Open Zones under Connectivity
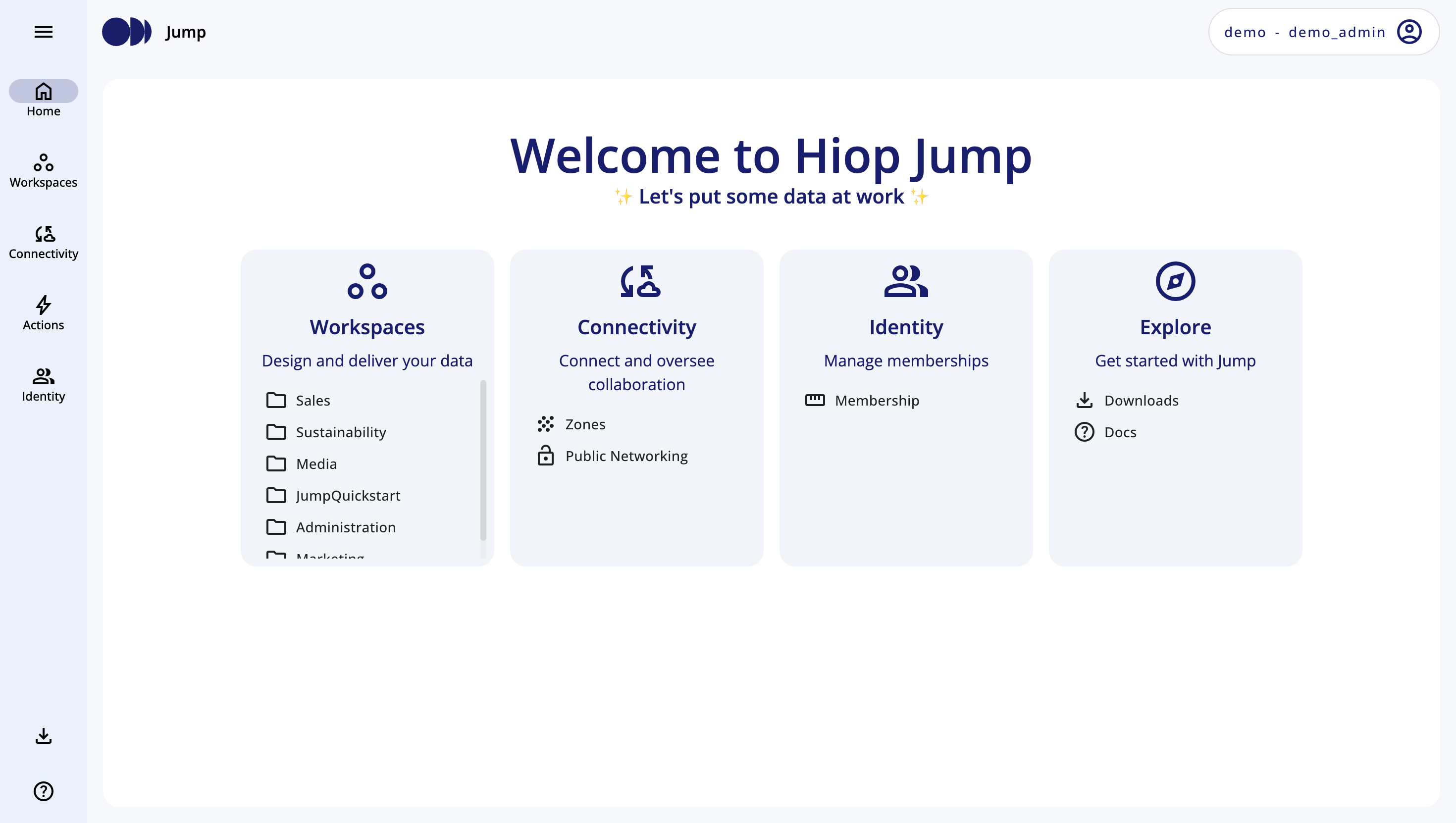The width and height of the screenshot is (1456, 823). 585,424
